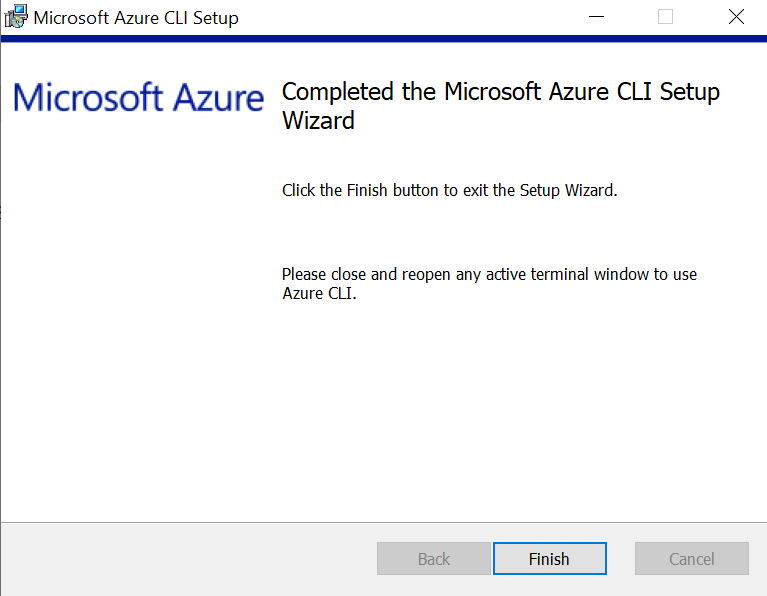Select the Completed the Microsoft Azure CLI Setup heading
Image resolution: width=767 pixels, height=596 pixels.
pyautogui.click(x=500, y=106)
